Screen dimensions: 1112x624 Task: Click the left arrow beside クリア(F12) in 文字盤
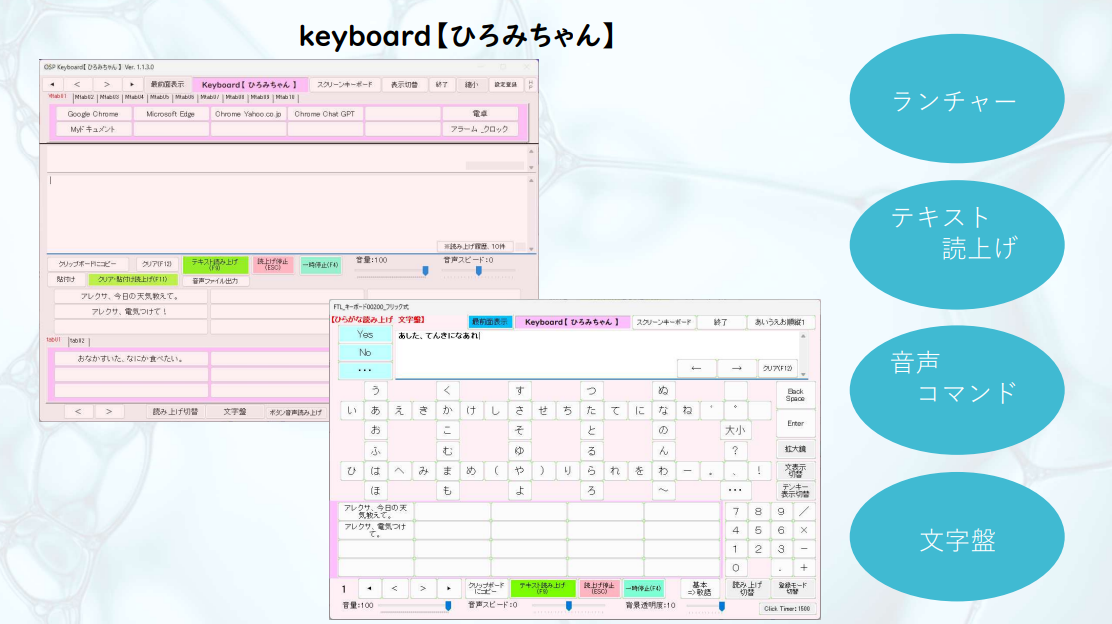click(696, 368)
